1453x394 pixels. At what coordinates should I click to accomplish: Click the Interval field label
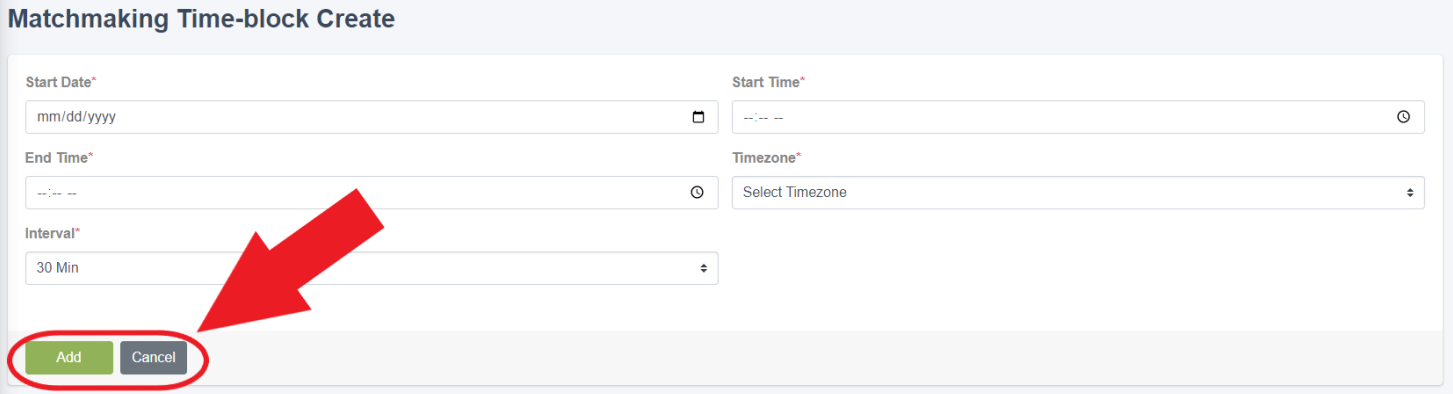point(50,233)
